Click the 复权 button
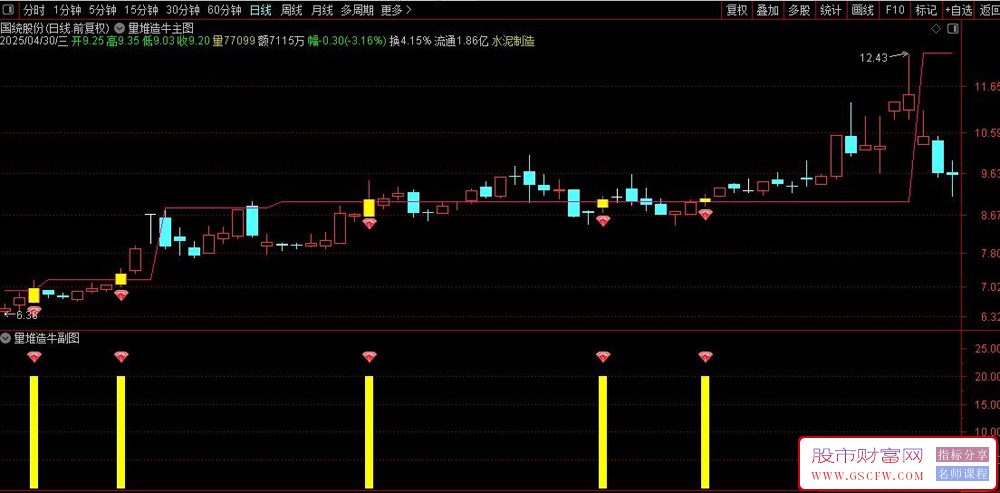This screenshot has height=493, width=1000. click(x=737, y=10)
